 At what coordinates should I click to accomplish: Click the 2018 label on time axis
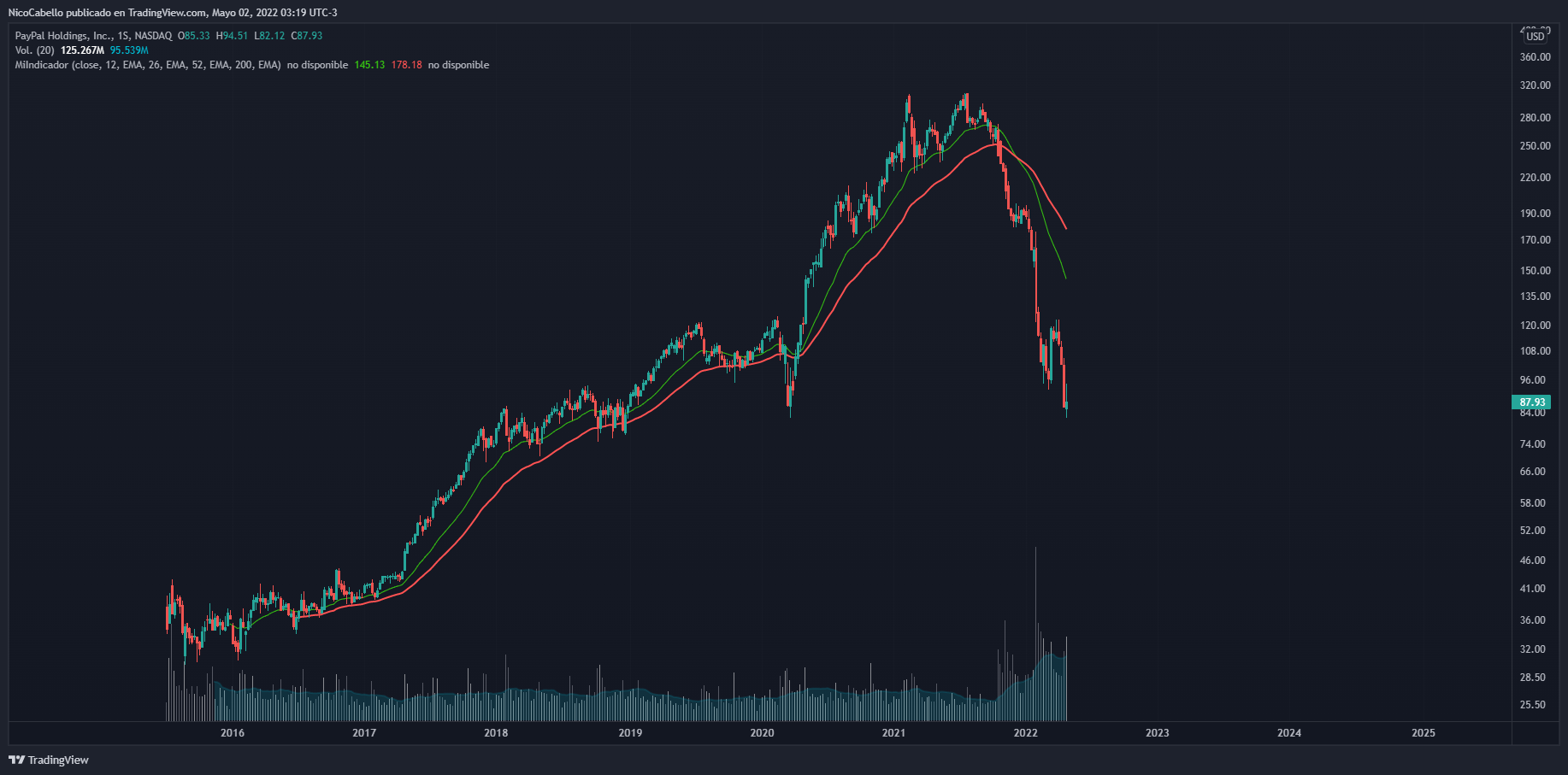tap(496, 733)
